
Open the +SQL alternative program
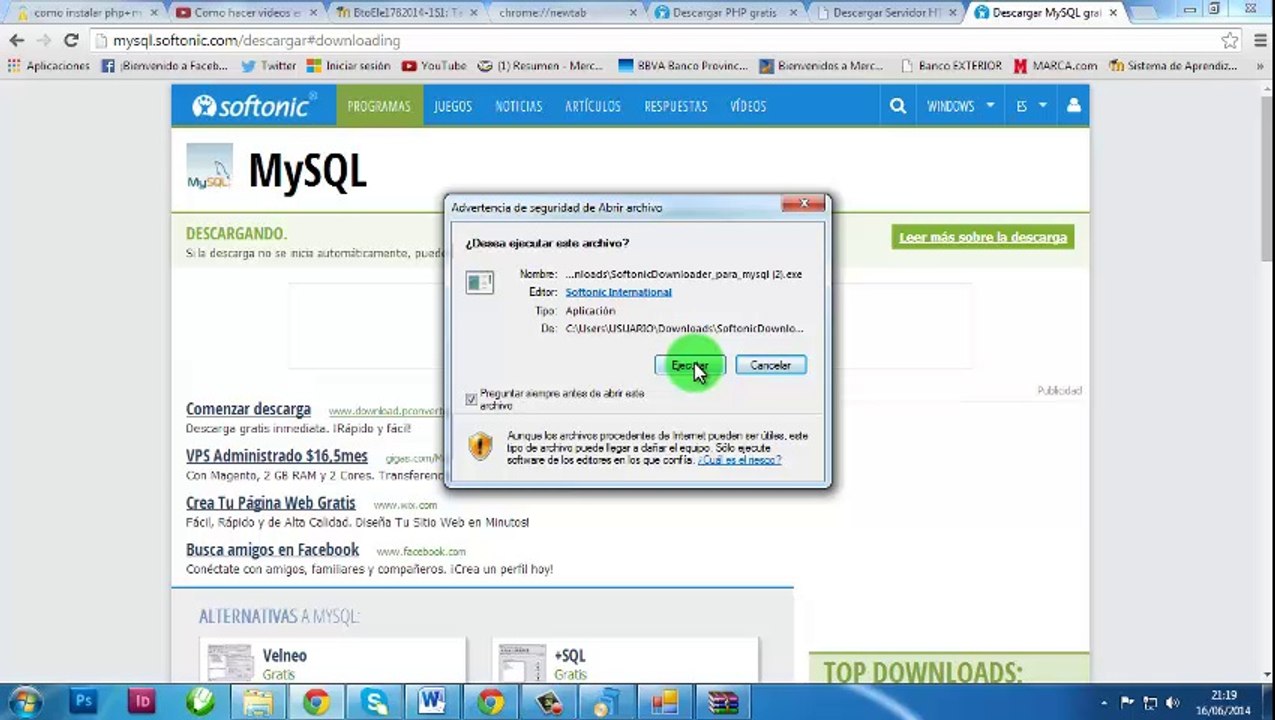point(570,656)
